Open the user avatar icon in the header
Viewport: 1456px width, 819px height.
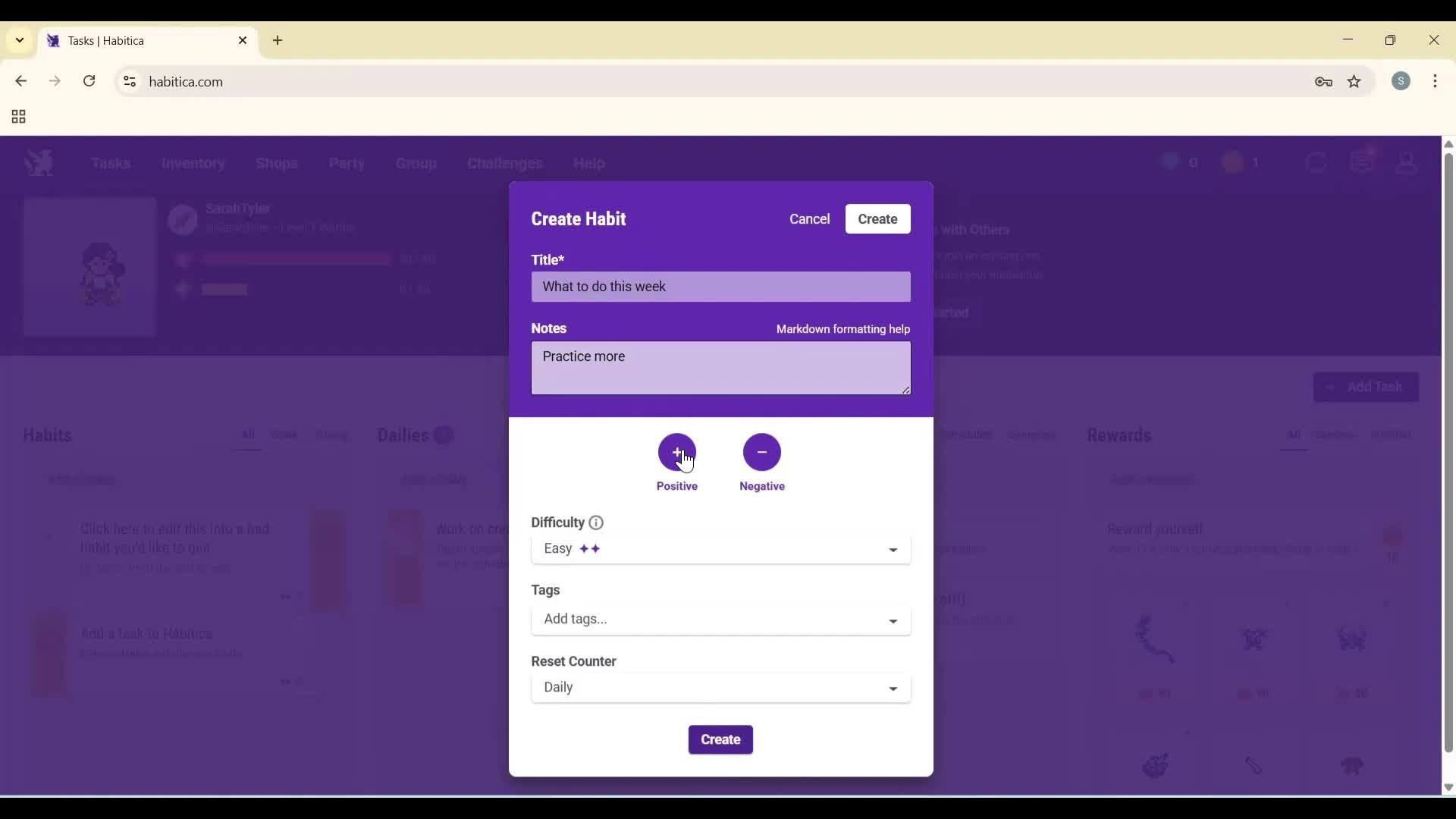pyautogui.click(x=1407, y=162)
